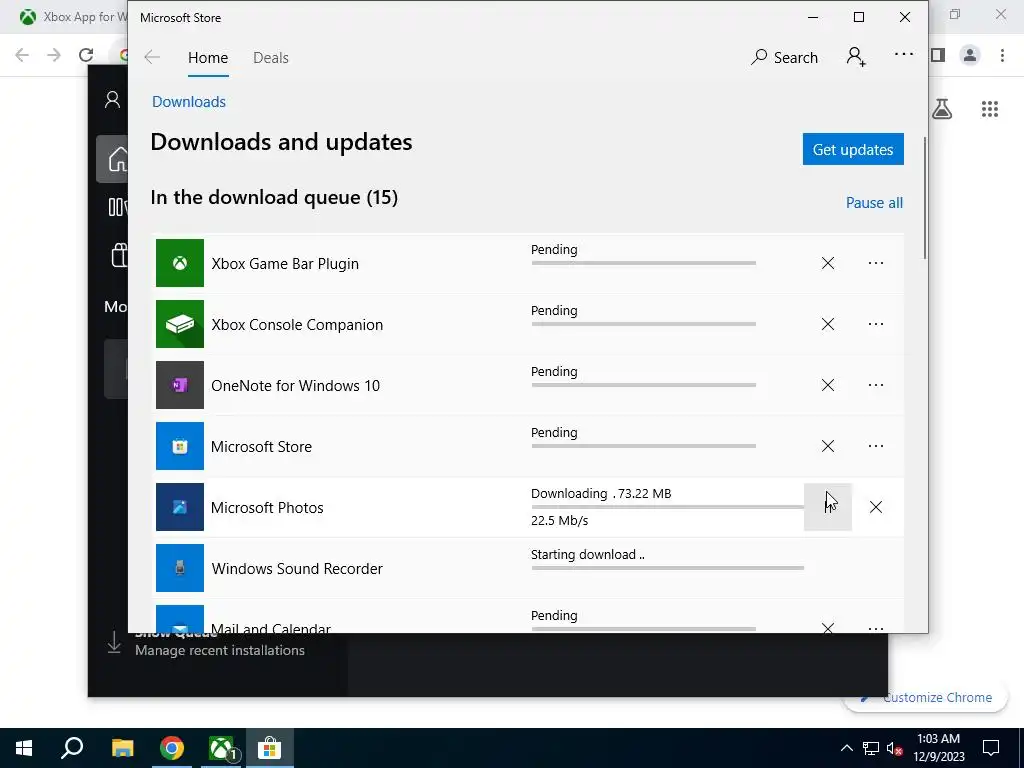Cancel OneNote for Windows 10 download

coord(827,385)
